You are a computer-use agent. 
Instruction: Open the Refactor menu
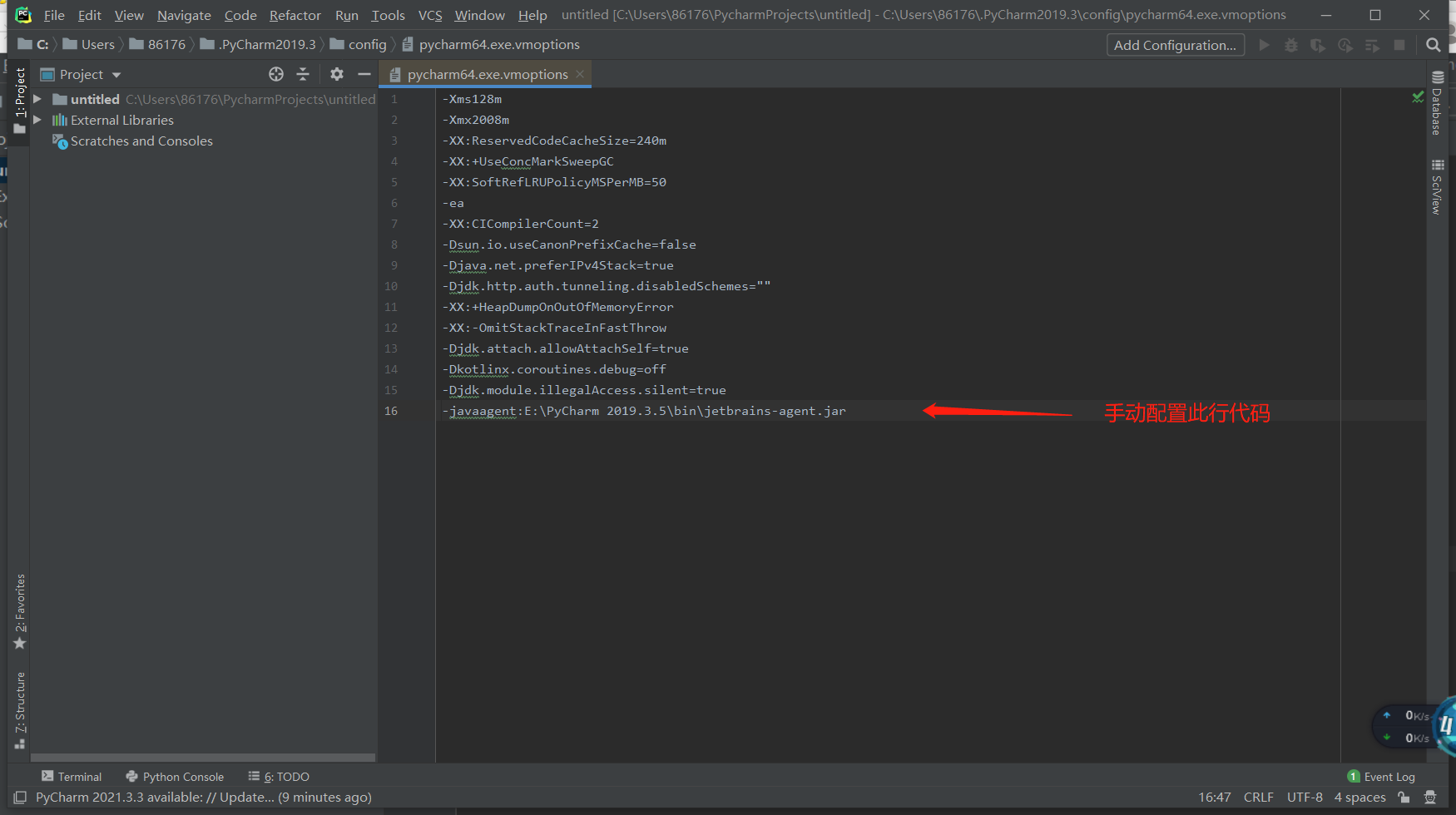click(x=295, y=15)
